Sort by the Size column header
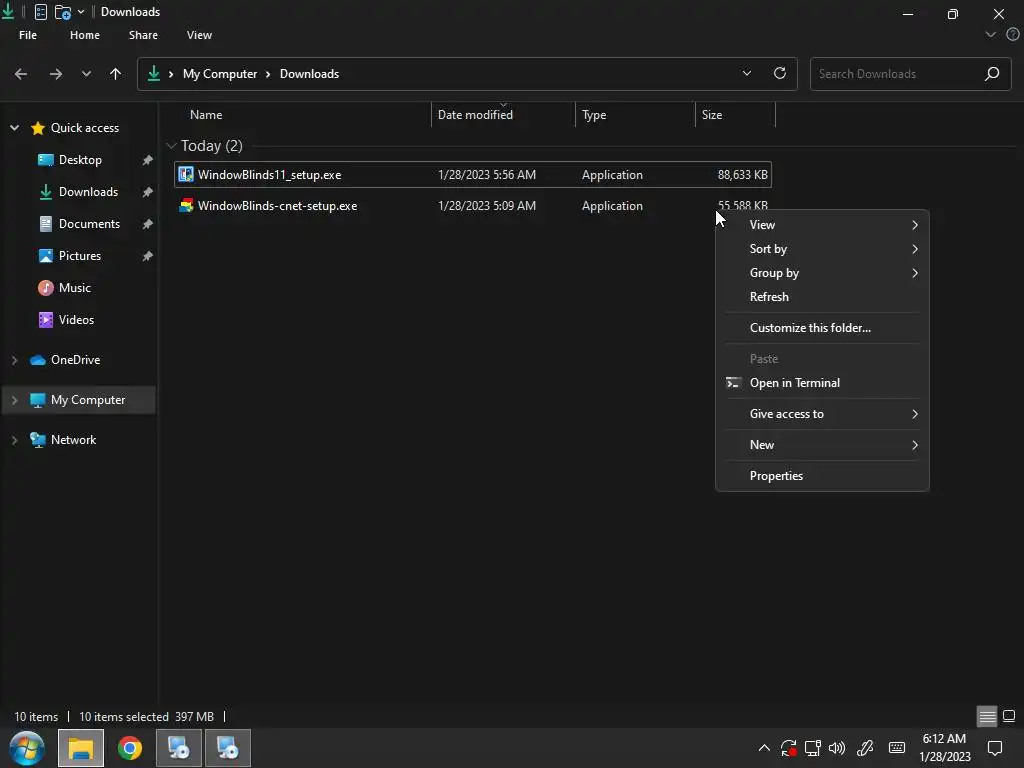 coord(712,115)
